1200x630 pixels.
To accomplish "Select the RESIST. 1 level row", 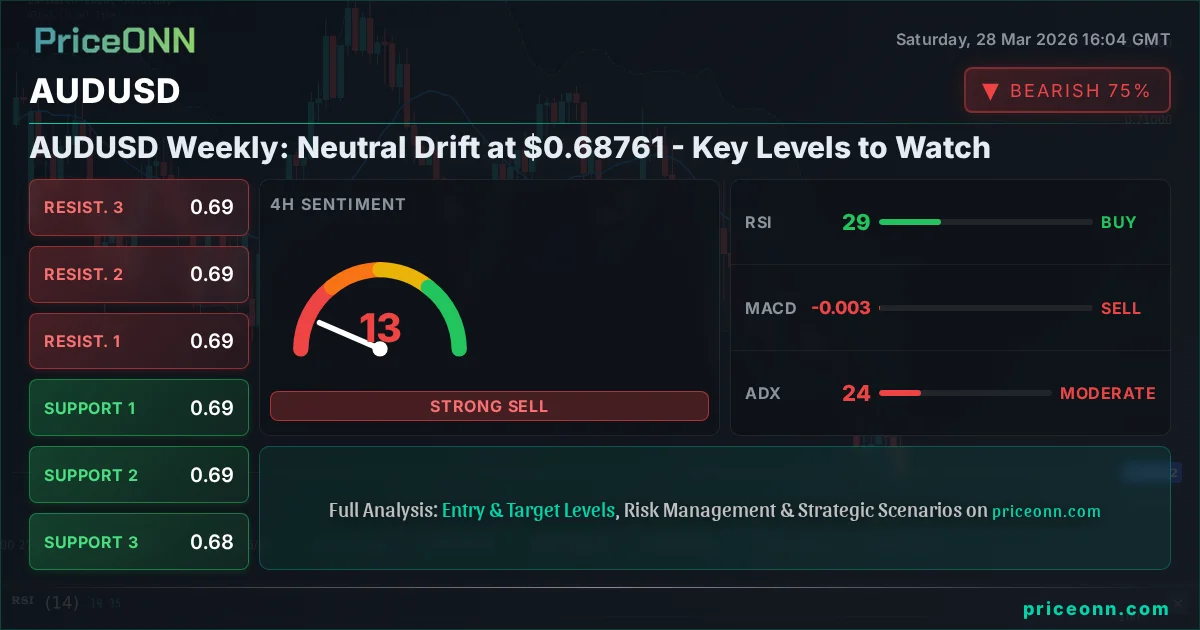I will point(138,341).
